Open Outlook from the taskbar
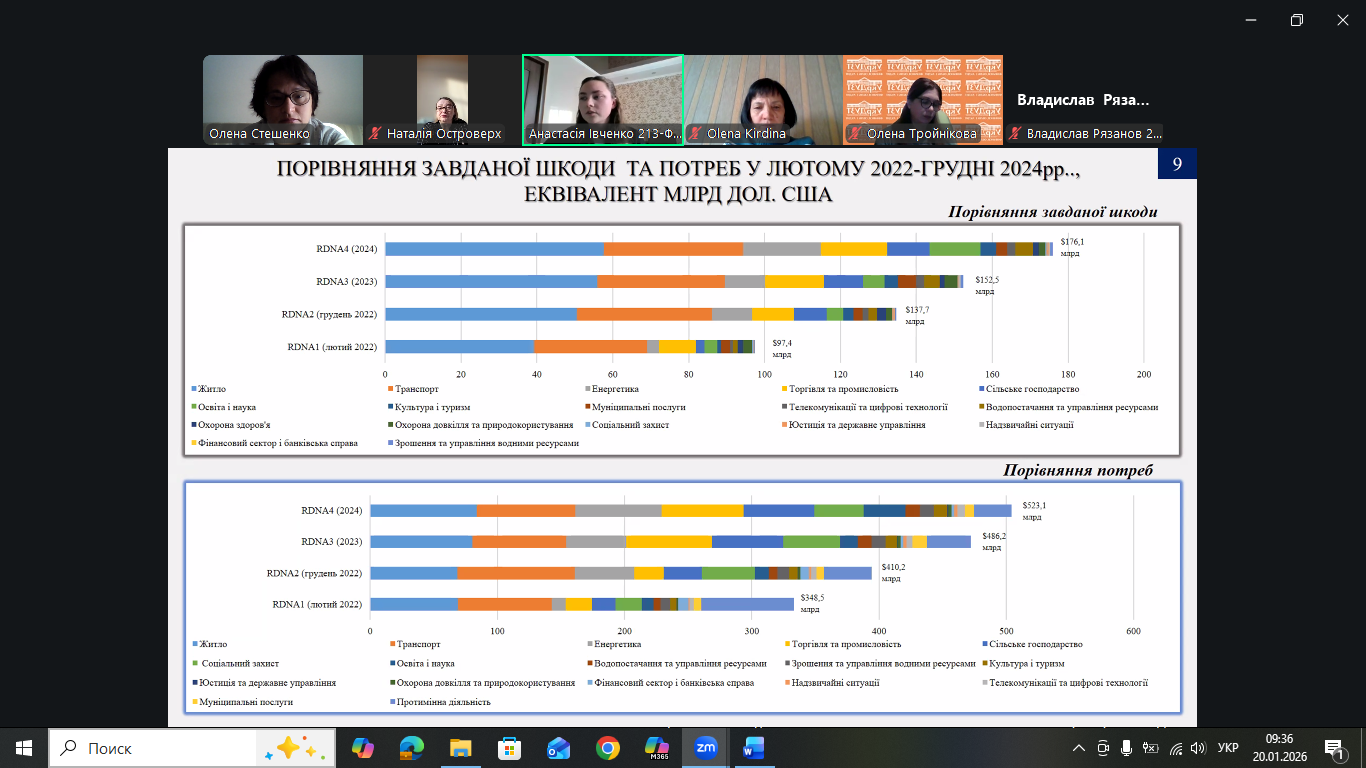 [x=558, y=748]
